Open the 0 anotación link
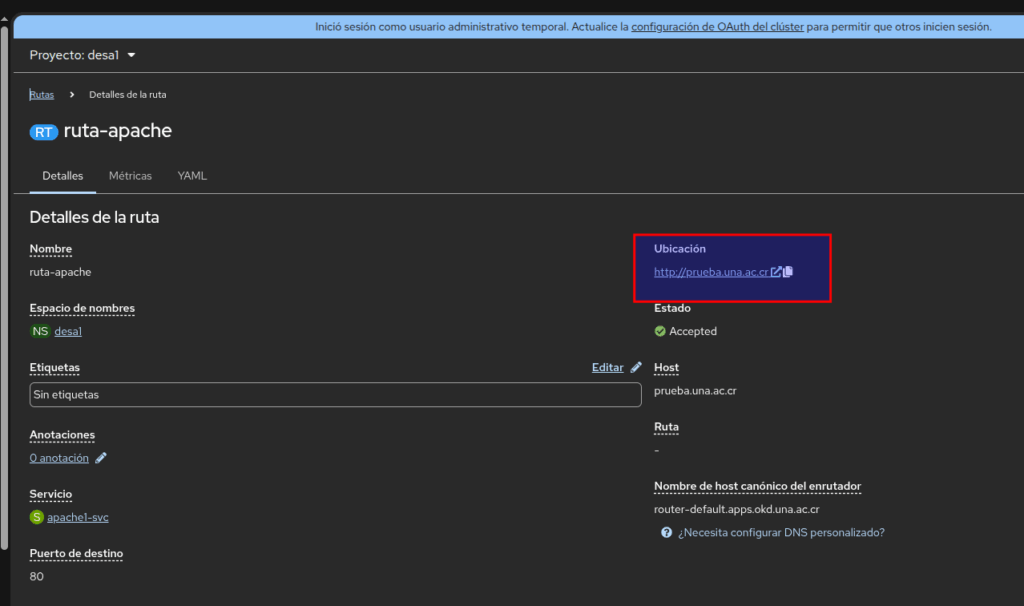This screenshot has height=606, width=1024. point(59,458)
